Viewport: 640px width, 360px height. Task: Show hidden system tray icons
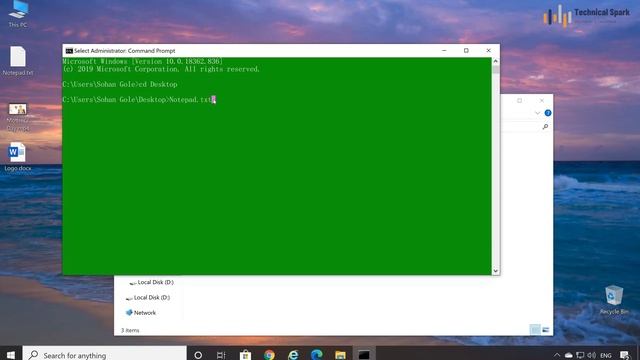click(x=557, y=355)
